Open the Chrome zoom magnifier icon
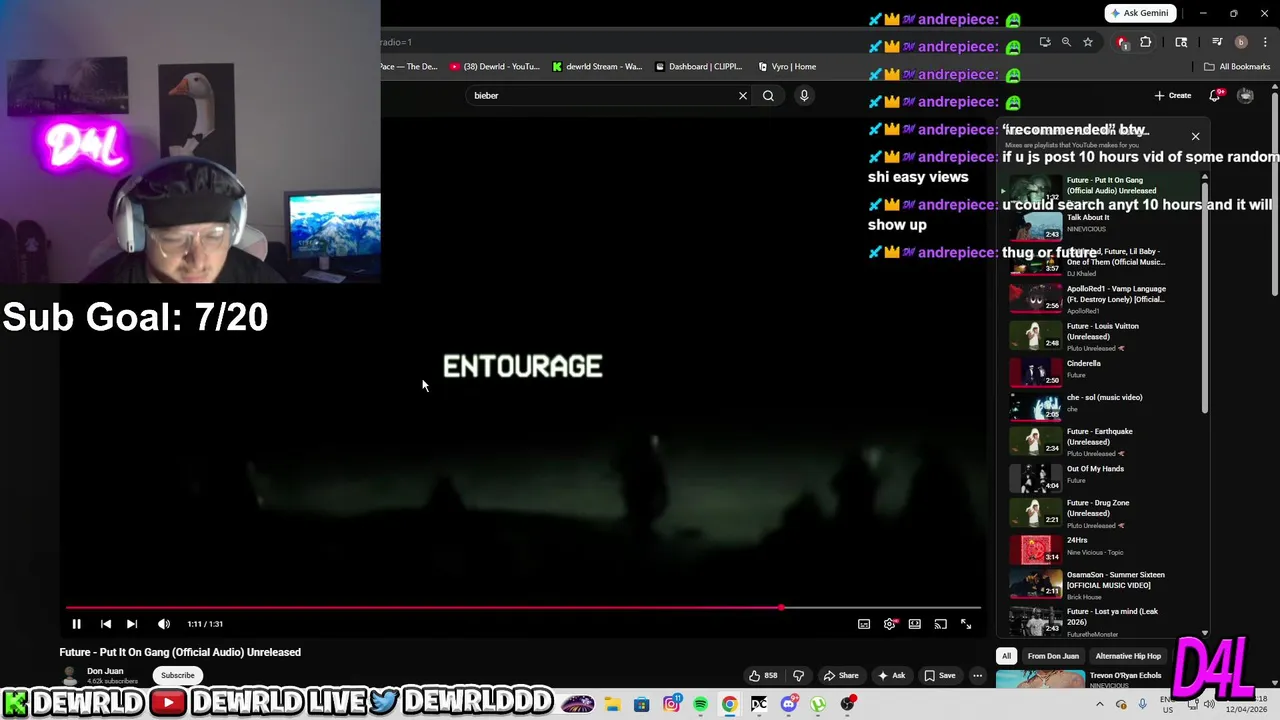Viewport: 1280px width, 720px height. (1066, 42)
